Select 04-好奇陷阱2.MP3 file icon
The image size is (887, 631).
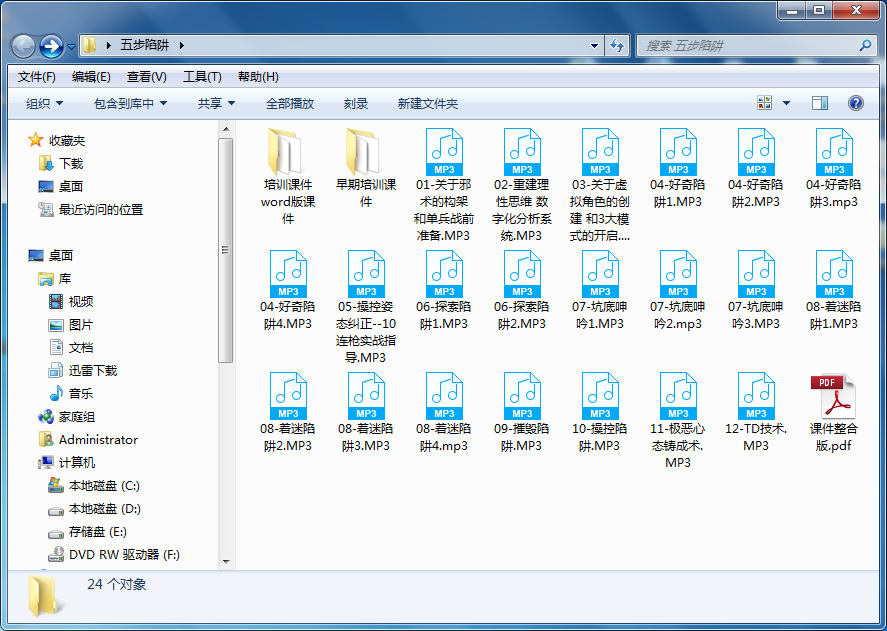[756, 152]
